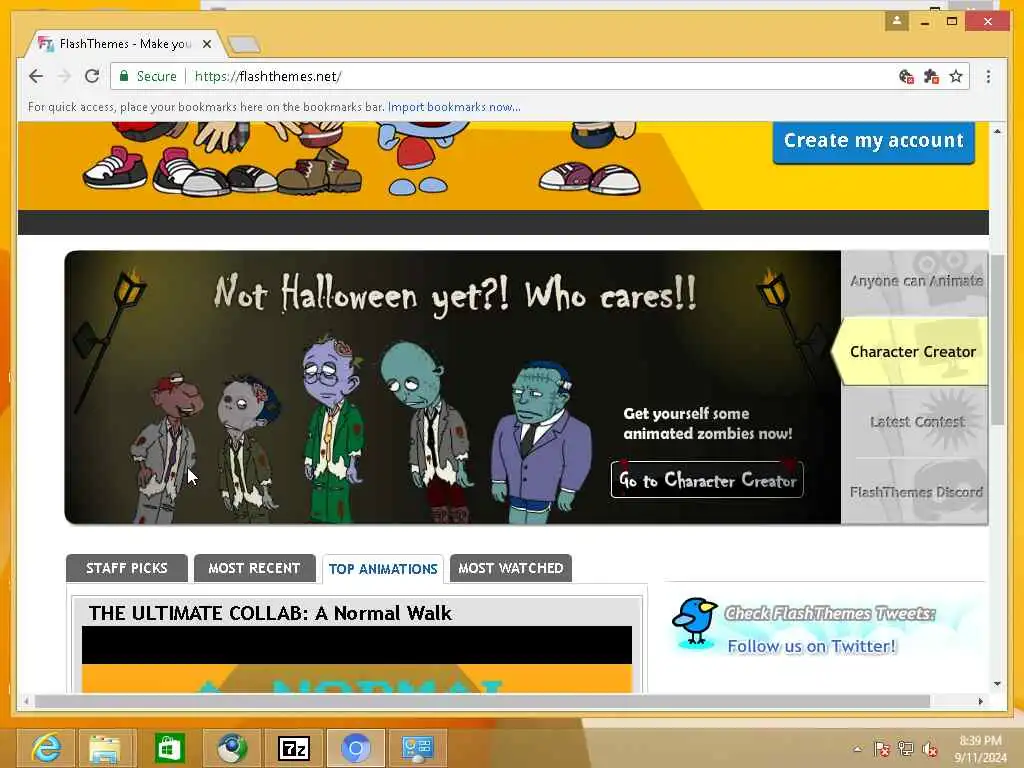Open the Control Panel taskbar icon
Image resolution: width=1024 pixels, height=768 pixels.
(x=418, y=748)
